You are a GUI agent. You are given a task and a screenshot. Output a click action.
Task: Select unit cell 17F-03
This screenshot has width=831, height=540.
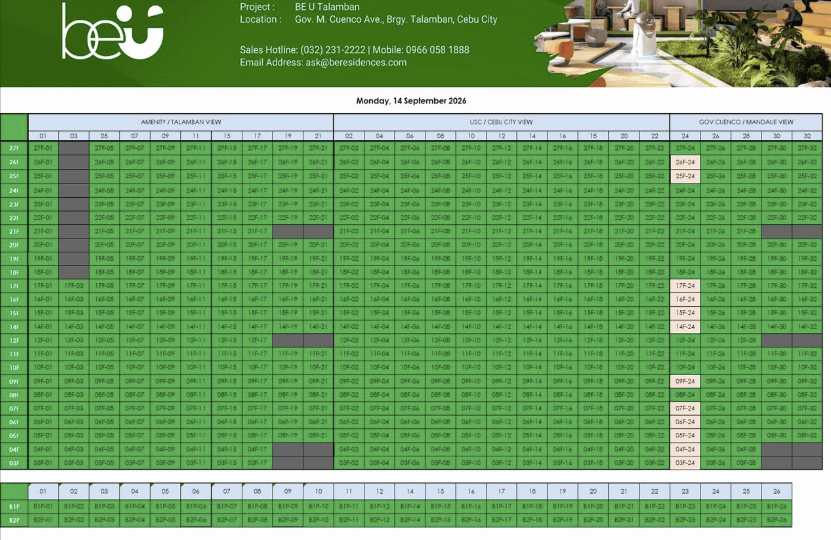[x=74, y=286]
